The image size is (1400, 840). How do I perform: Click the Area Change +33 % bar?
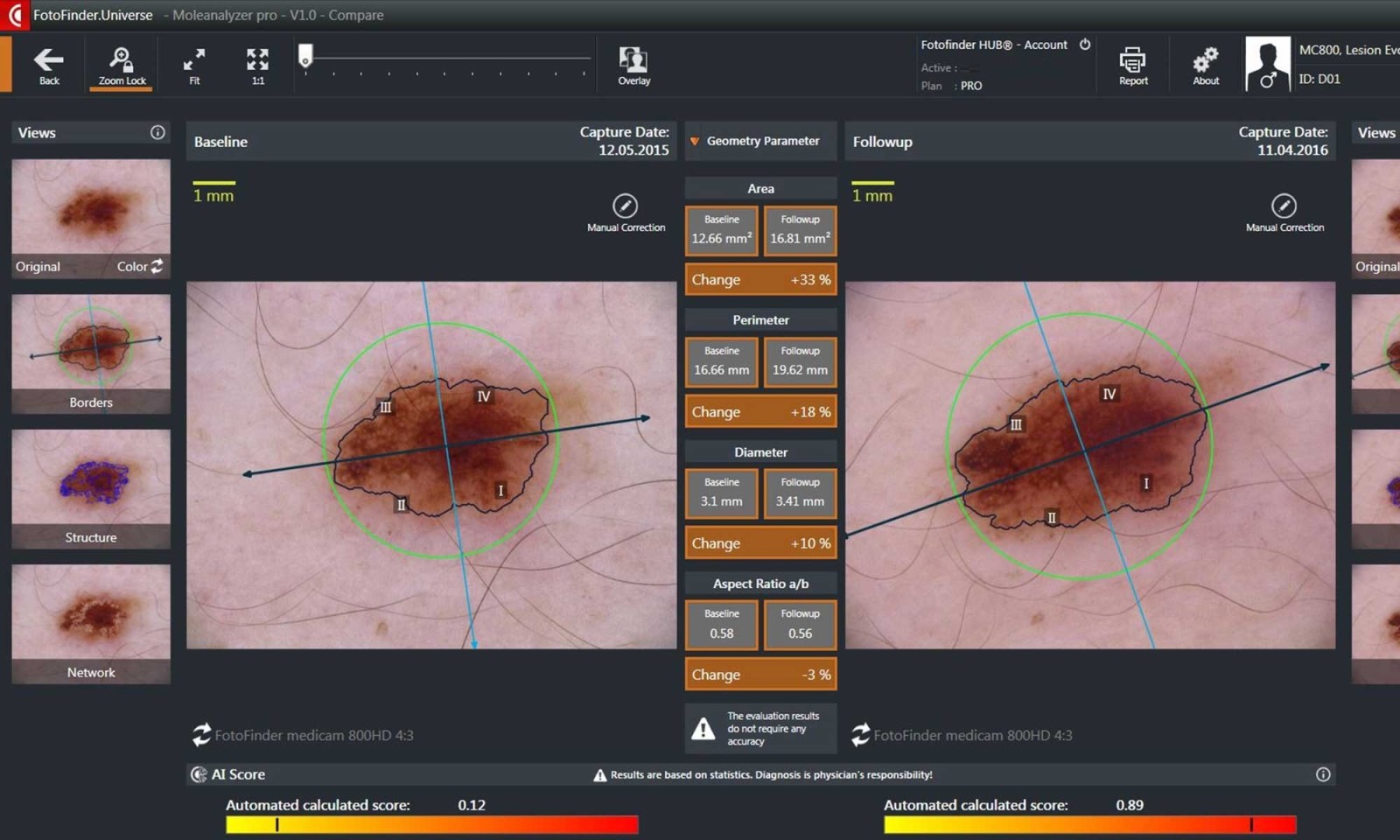[760, 280]
